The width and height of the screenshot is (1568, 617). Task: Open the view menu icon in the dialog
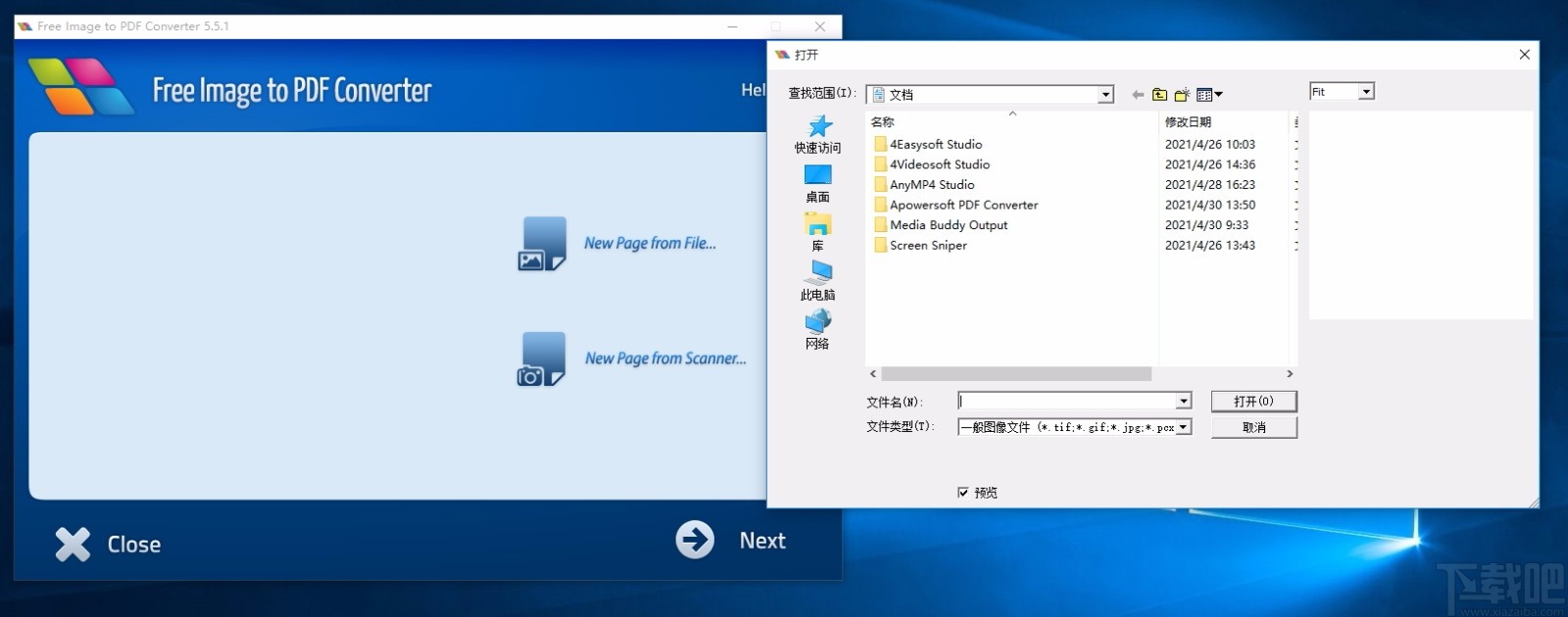coord(1209,95)
